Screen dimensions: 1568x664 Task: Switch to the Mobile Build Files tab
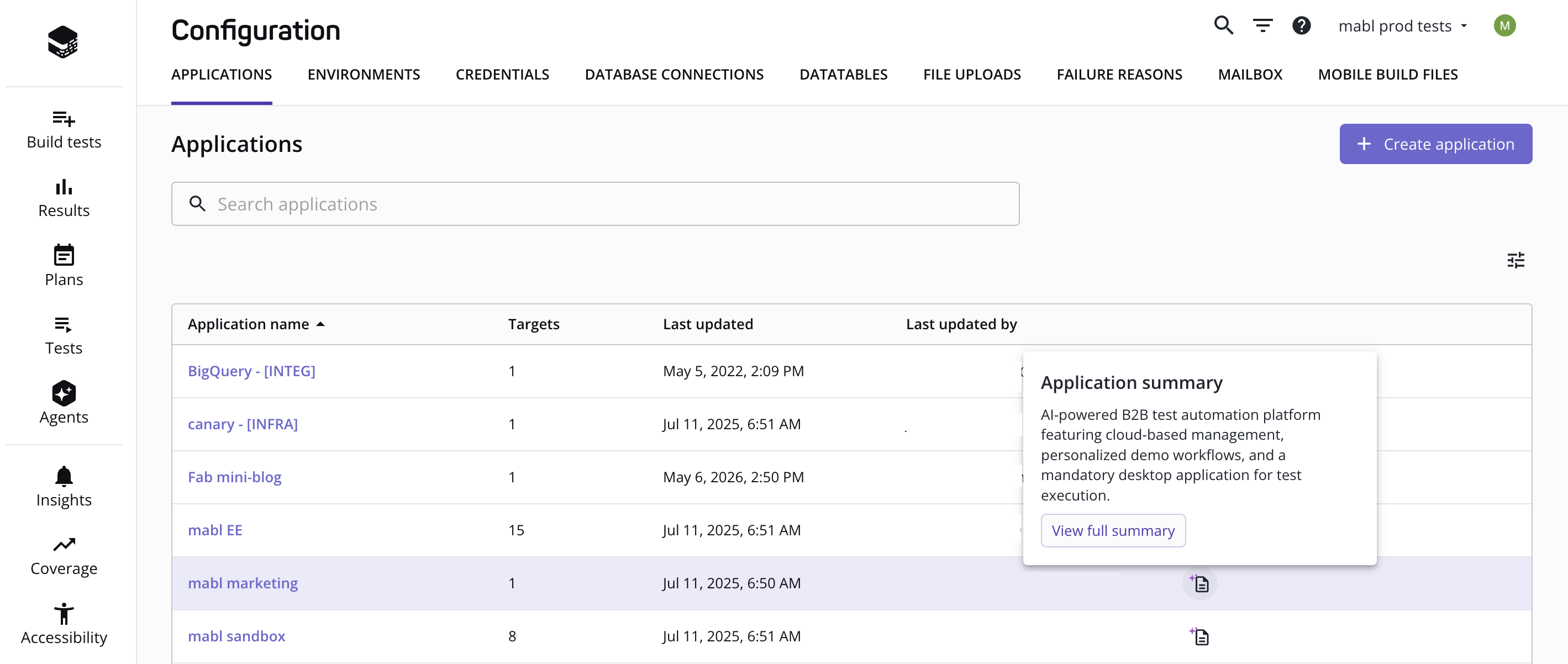coord(1388,74)
